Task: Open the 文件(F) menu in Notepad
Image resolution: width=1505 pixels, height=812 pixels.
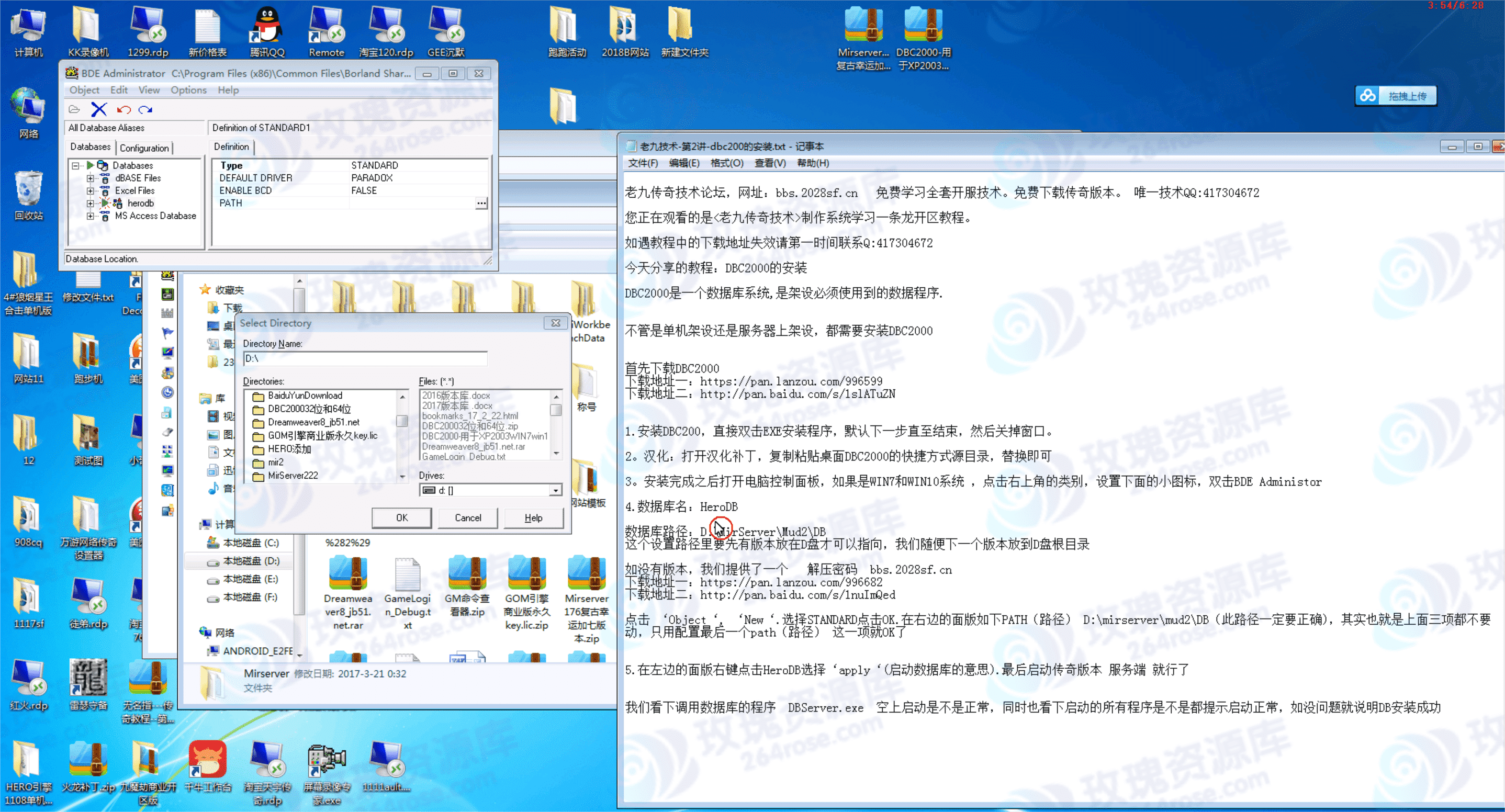Action: pyautogui.click(x=642, y=163)
